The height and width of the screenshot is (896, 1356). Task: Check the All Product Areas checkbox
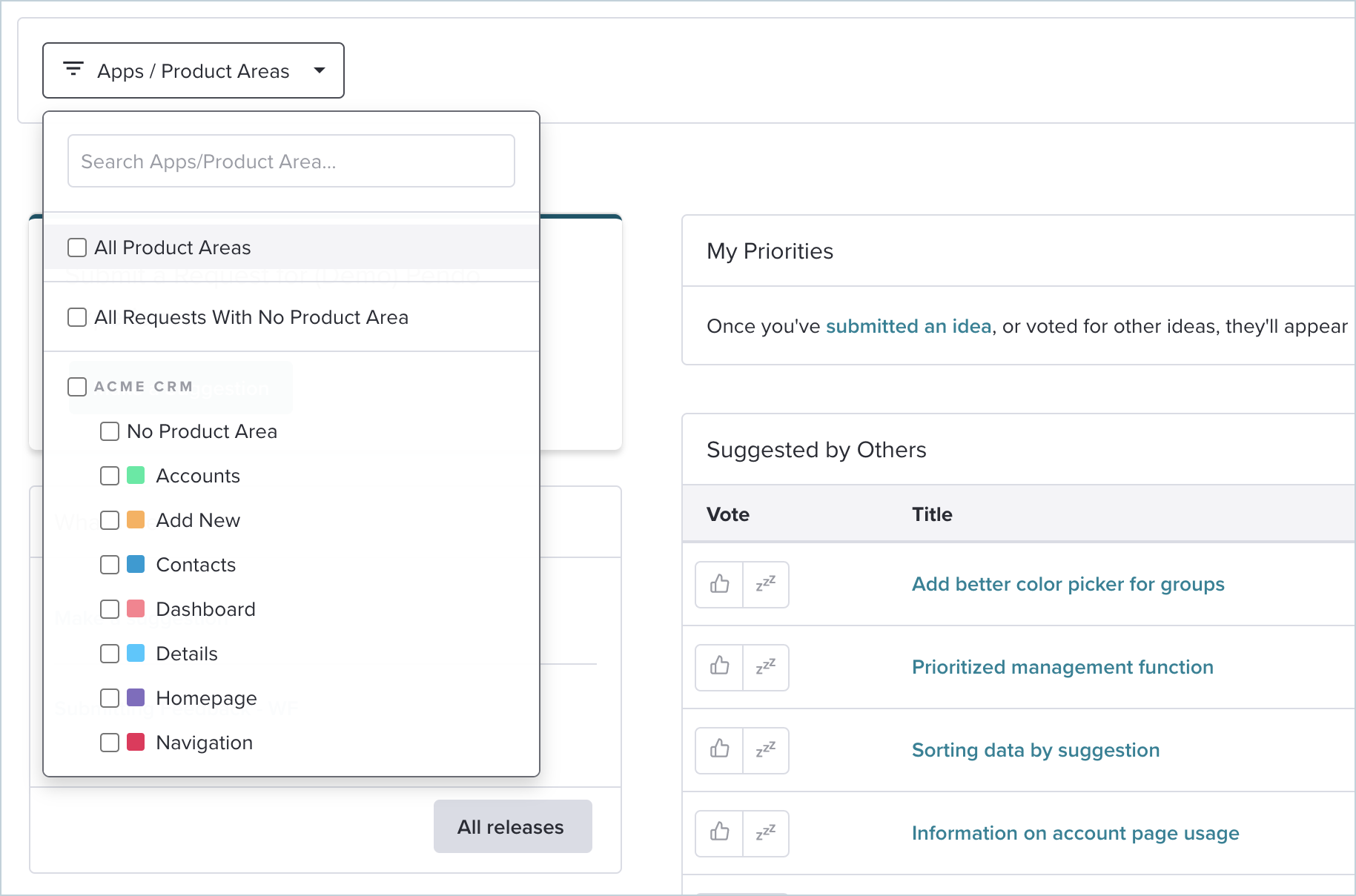77,248
